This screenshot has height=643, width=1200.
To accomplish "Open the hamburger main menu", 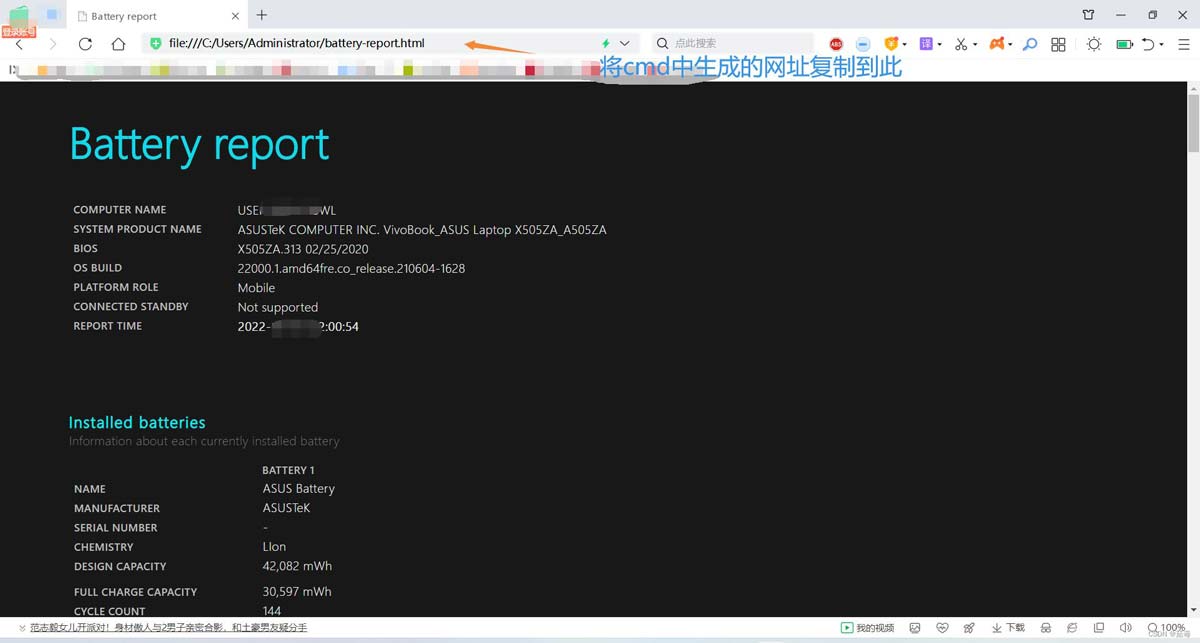I will (1184, 44).
